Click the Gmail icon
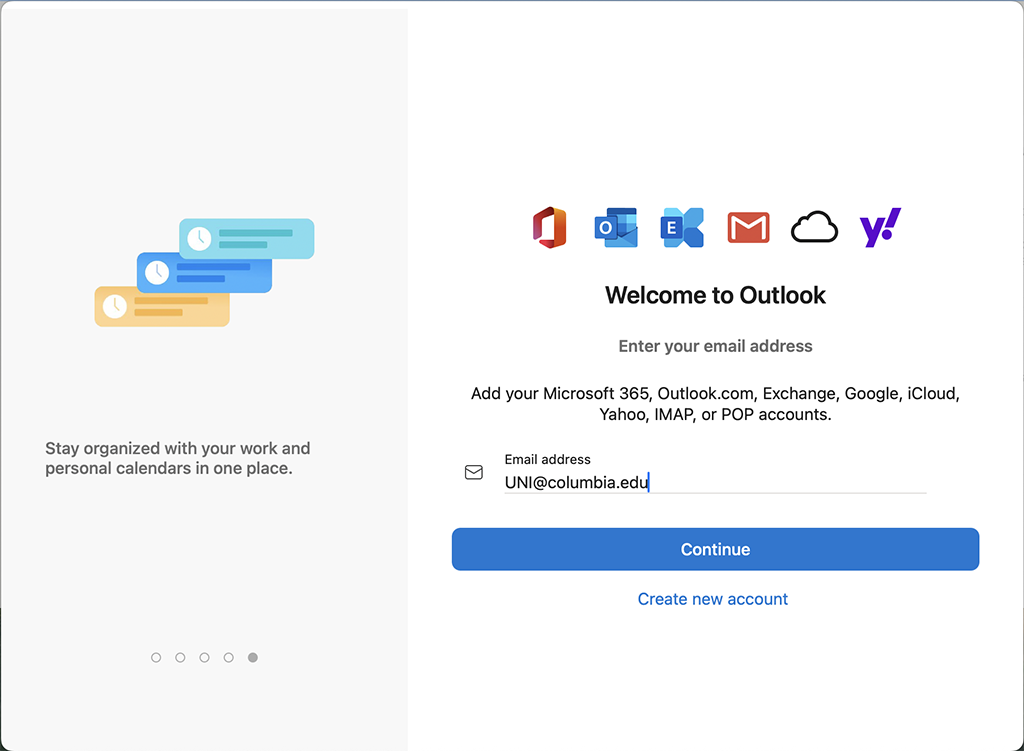Viewport: 1024px width, 751px height. tap(747, 227)
